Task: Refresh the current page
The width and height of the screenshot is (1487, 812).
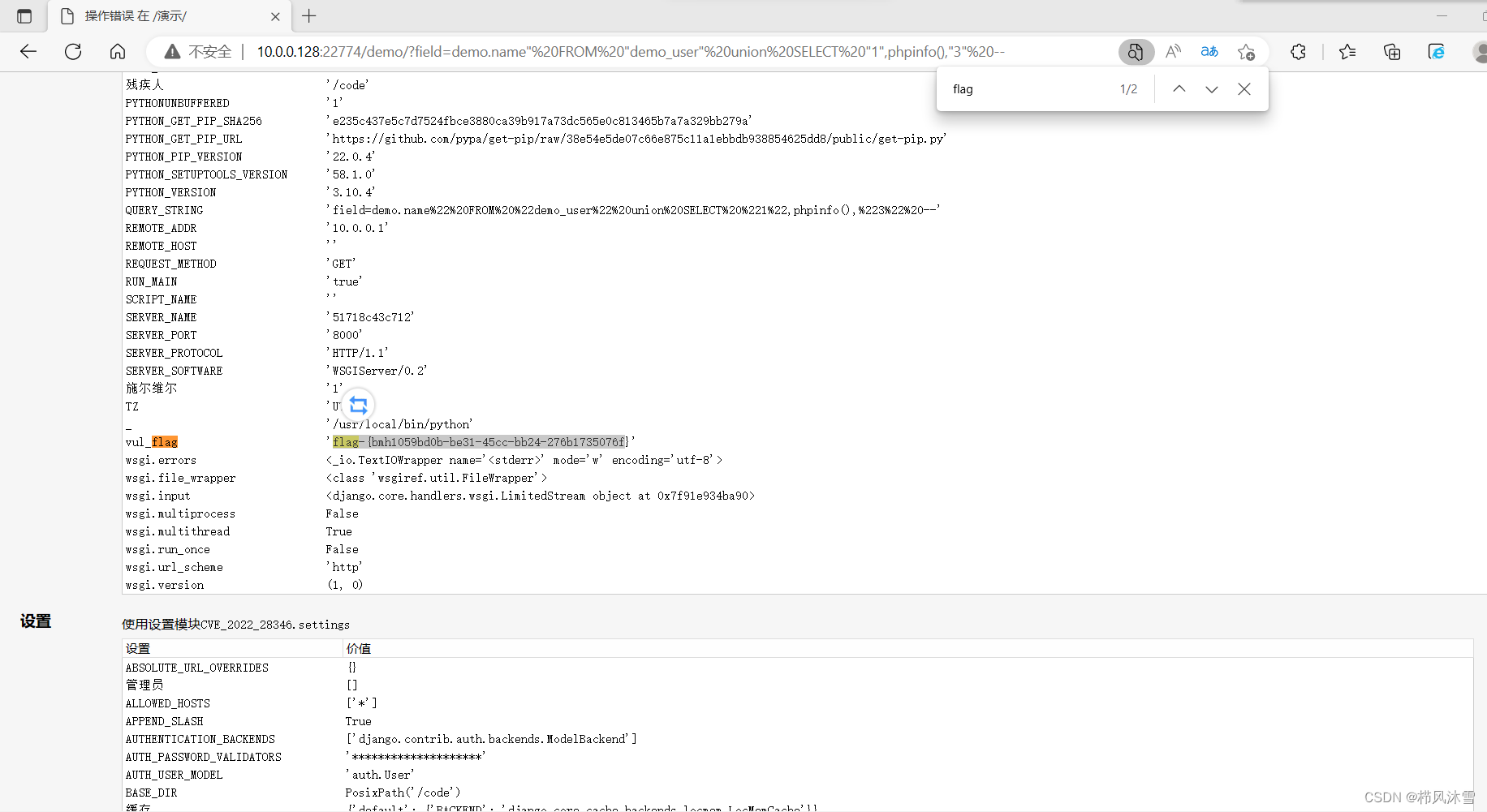Action: coord(73,51)
